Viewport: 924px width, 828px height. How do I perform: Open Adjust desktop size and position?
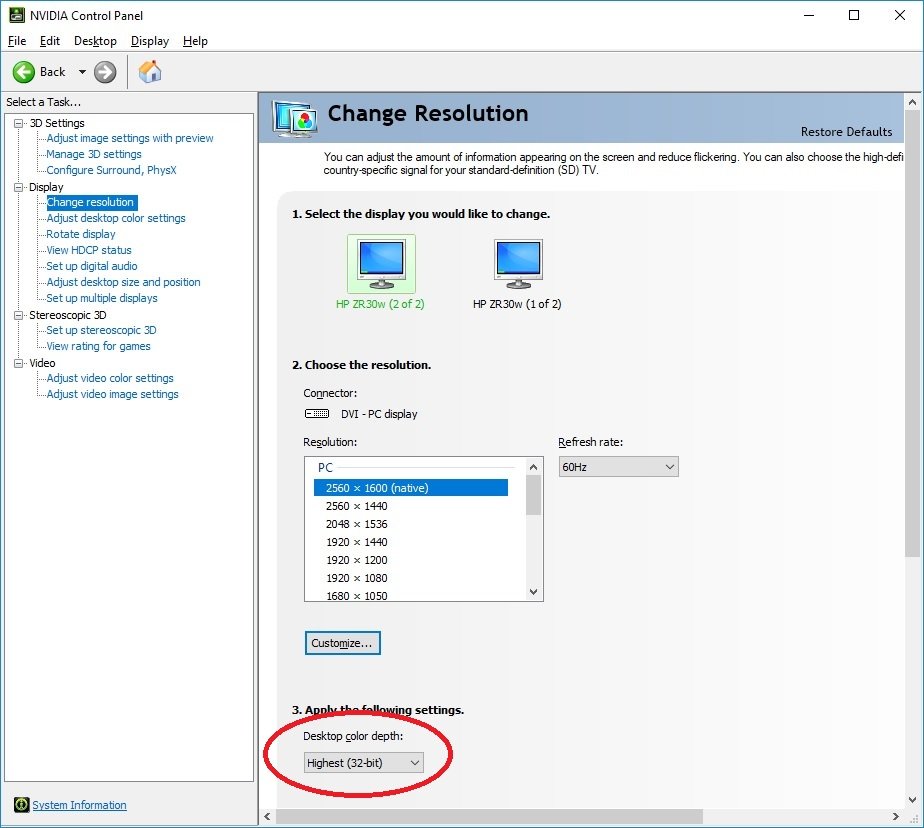(x=123, y=282)
